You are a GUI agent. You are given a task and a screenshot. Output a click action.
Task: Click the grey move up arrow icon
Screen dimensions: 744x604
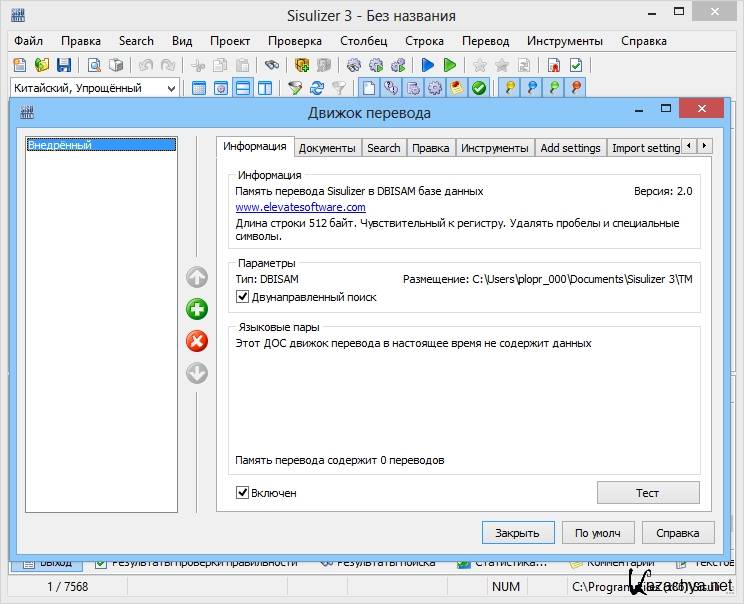(197, 277)
